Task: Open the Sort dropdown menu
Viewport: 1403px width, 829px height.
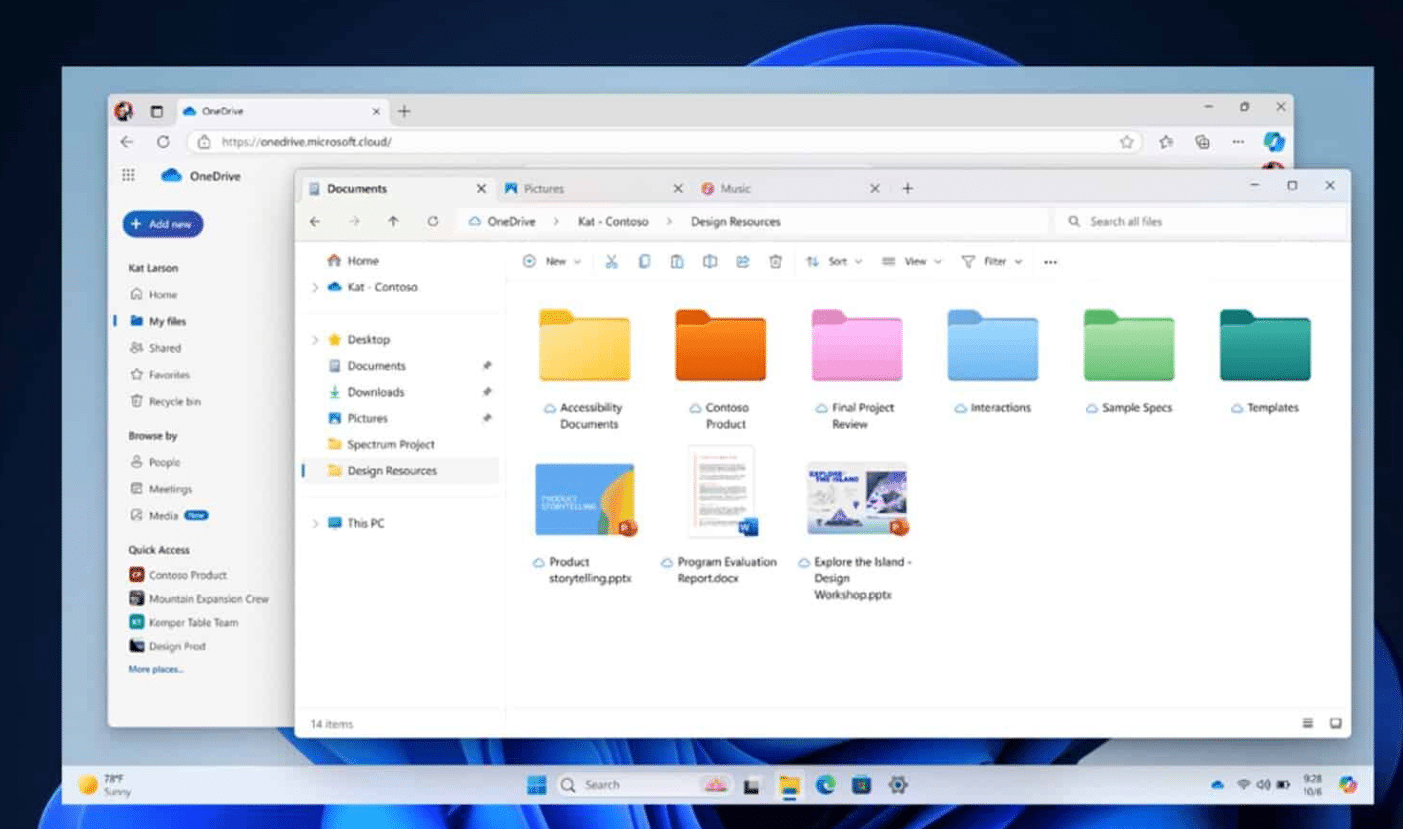Action: click(834, 262)
